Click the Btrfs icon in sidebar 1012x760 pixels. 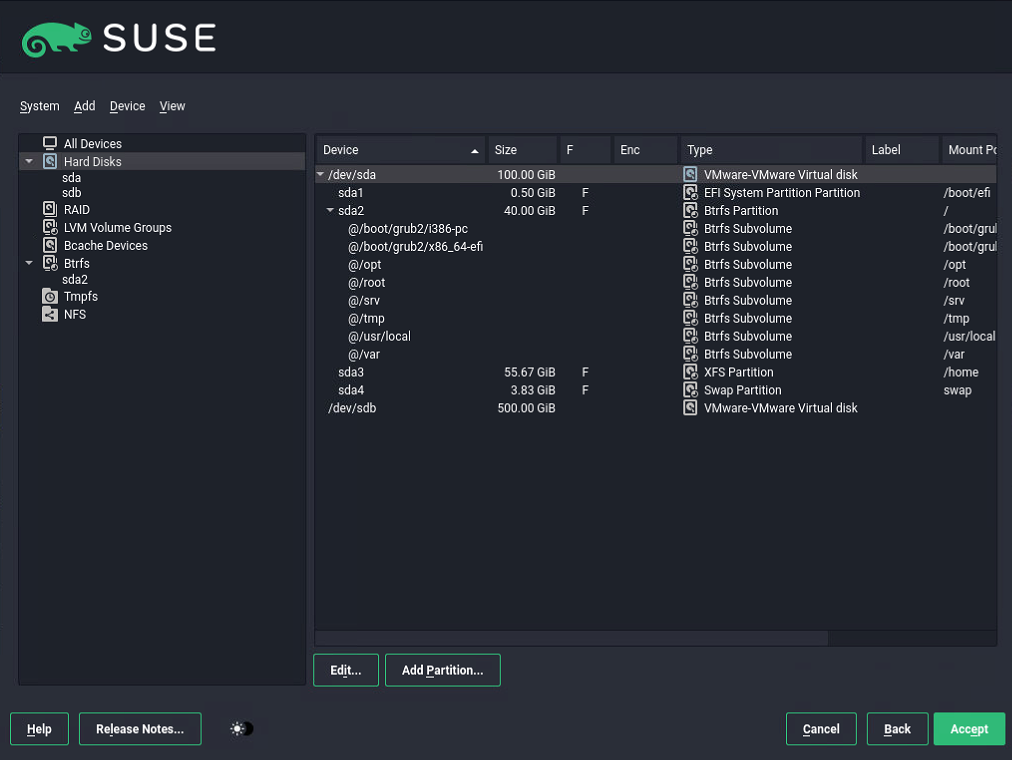click(x=50, y=263)
